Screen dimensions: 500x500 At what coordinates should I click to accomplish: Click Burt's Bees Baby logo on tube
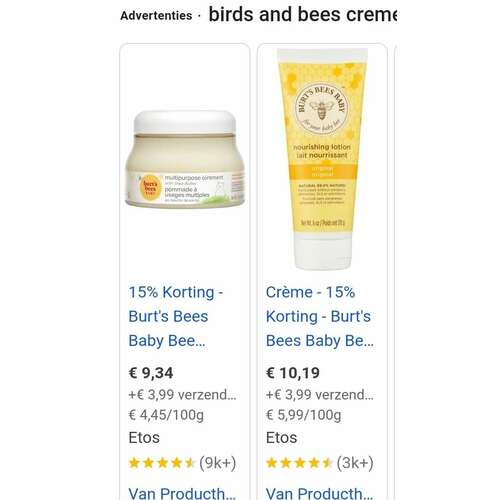[x=322, y=108]
